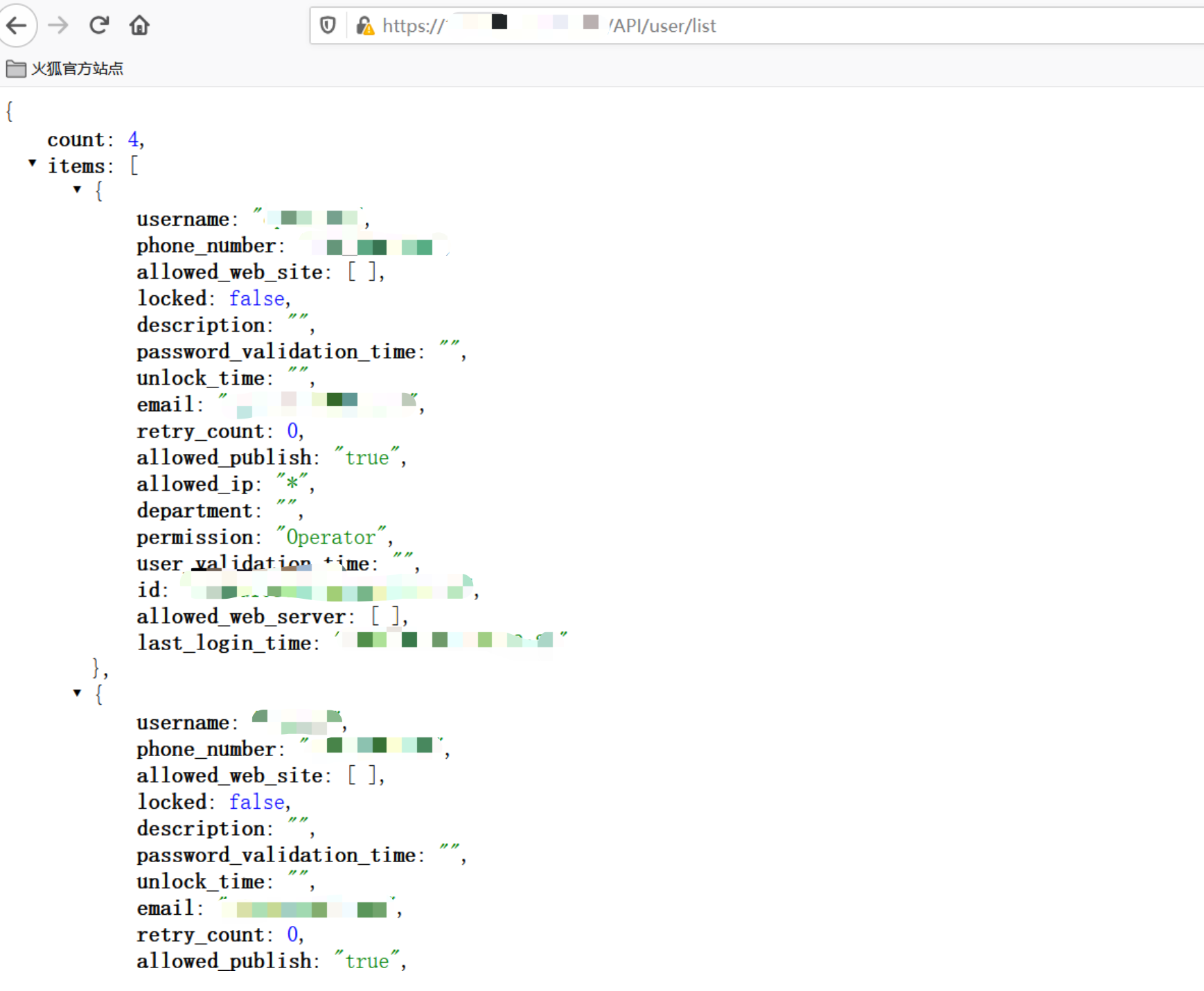Reload the current page

[x=99, y=26]
